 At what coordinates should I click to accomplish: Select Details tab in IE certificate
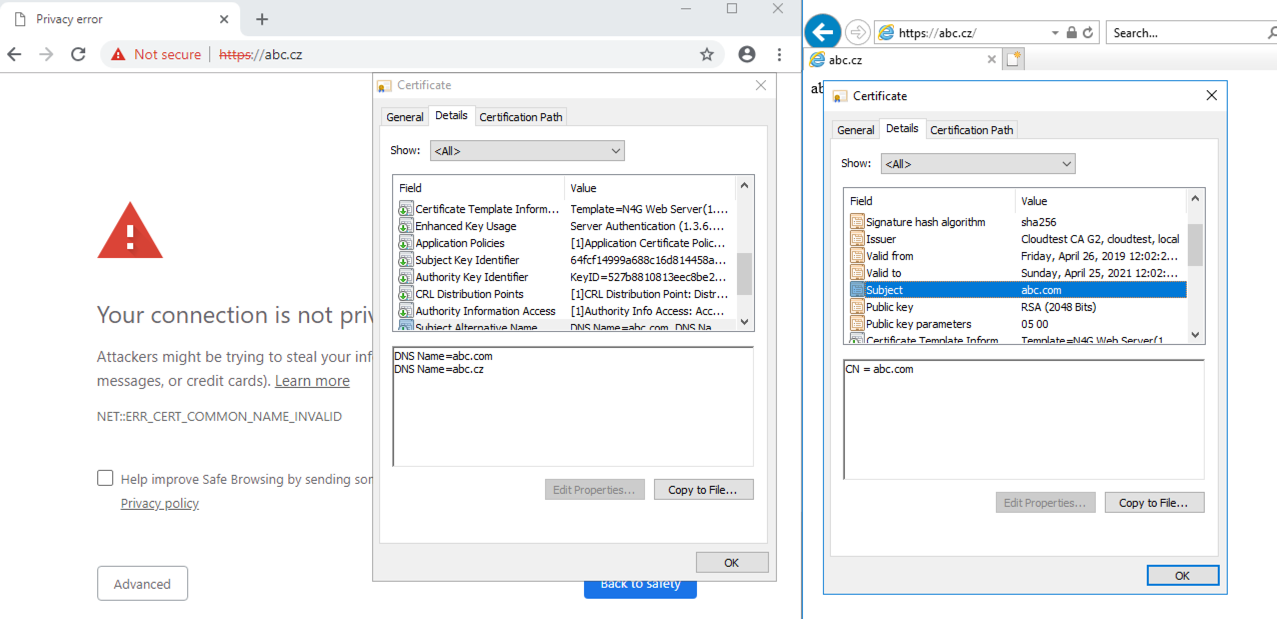[x=902, y=128]
